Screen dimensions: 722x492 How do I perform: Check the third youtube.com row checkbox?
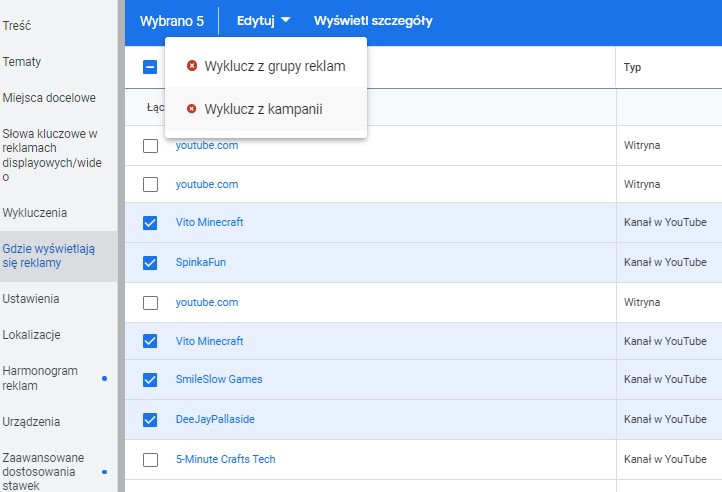pos(150,303)
